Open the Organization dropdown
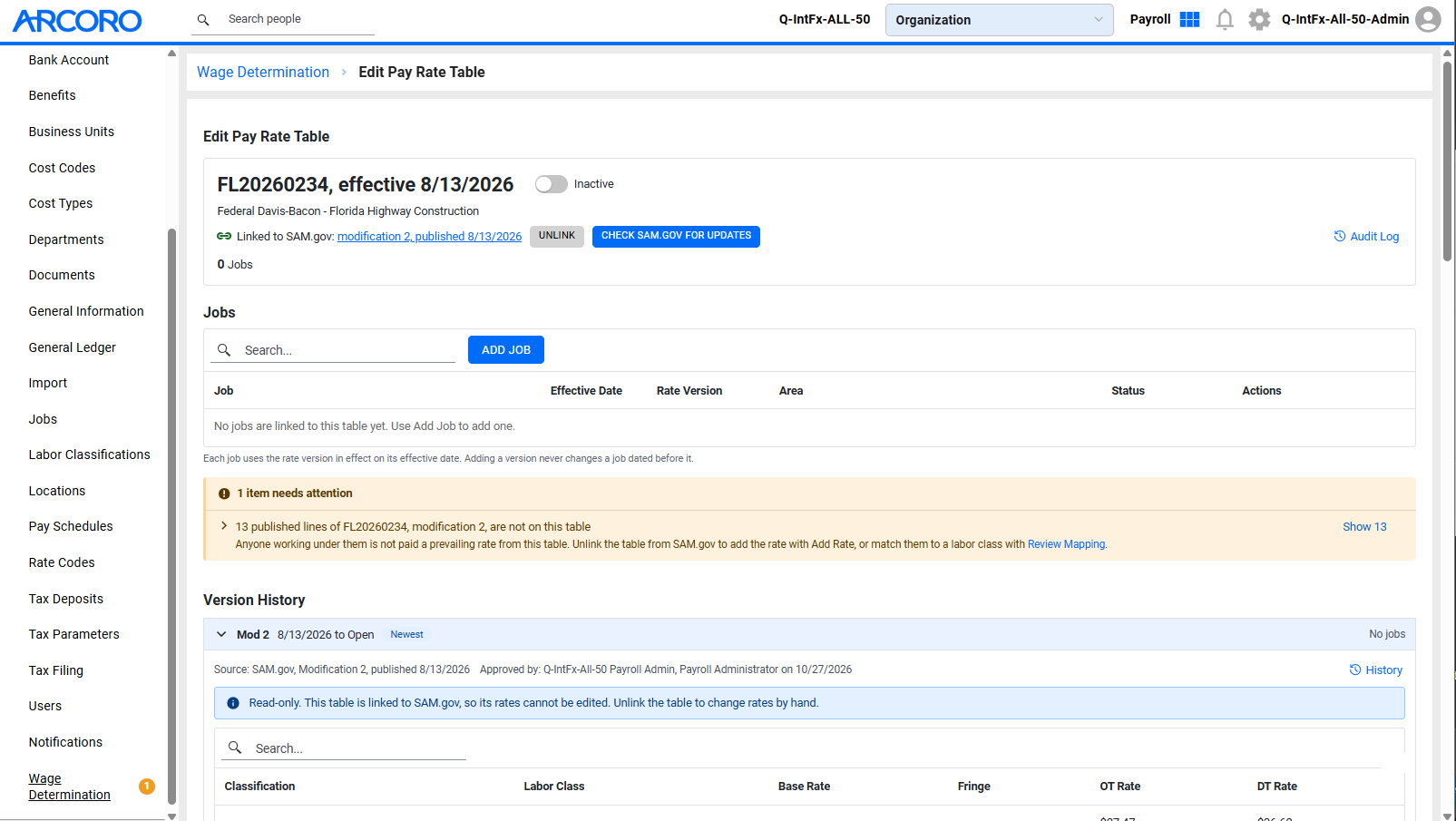Screen dimensions: 1456x821 pos(999,20)
